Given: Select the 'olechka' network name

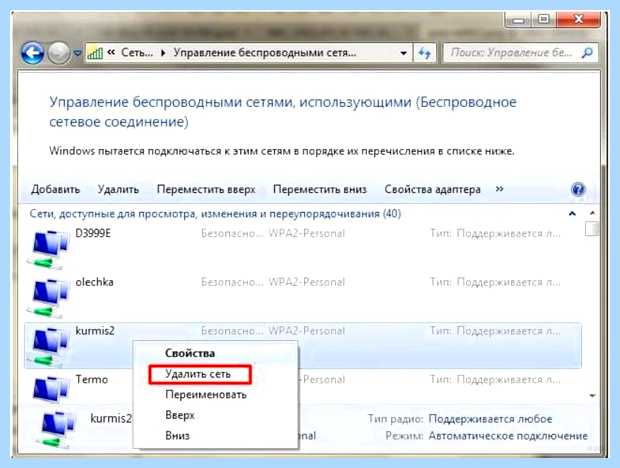Looking at the screenshot, I should 95,282.
